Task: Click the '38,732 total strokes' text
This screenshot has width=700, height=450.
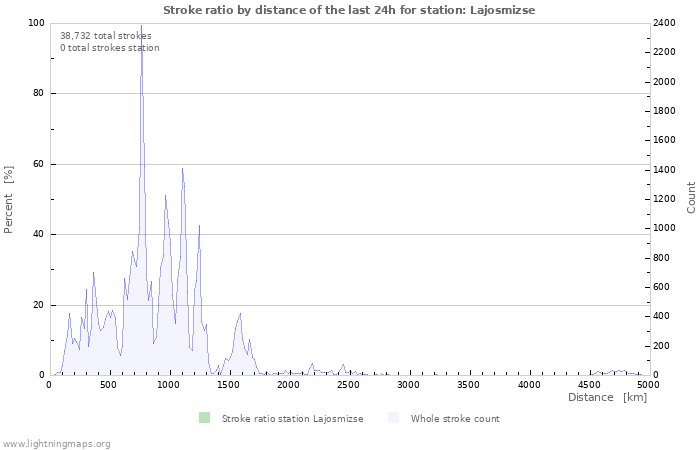Action: (x=106, y=36)
